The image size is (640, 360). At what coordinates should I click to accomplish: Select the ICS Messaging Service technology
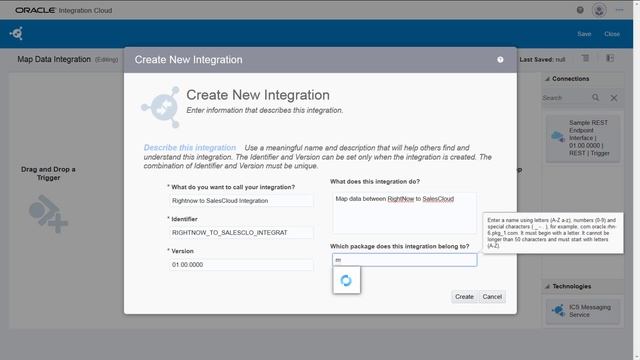[583, 311]
